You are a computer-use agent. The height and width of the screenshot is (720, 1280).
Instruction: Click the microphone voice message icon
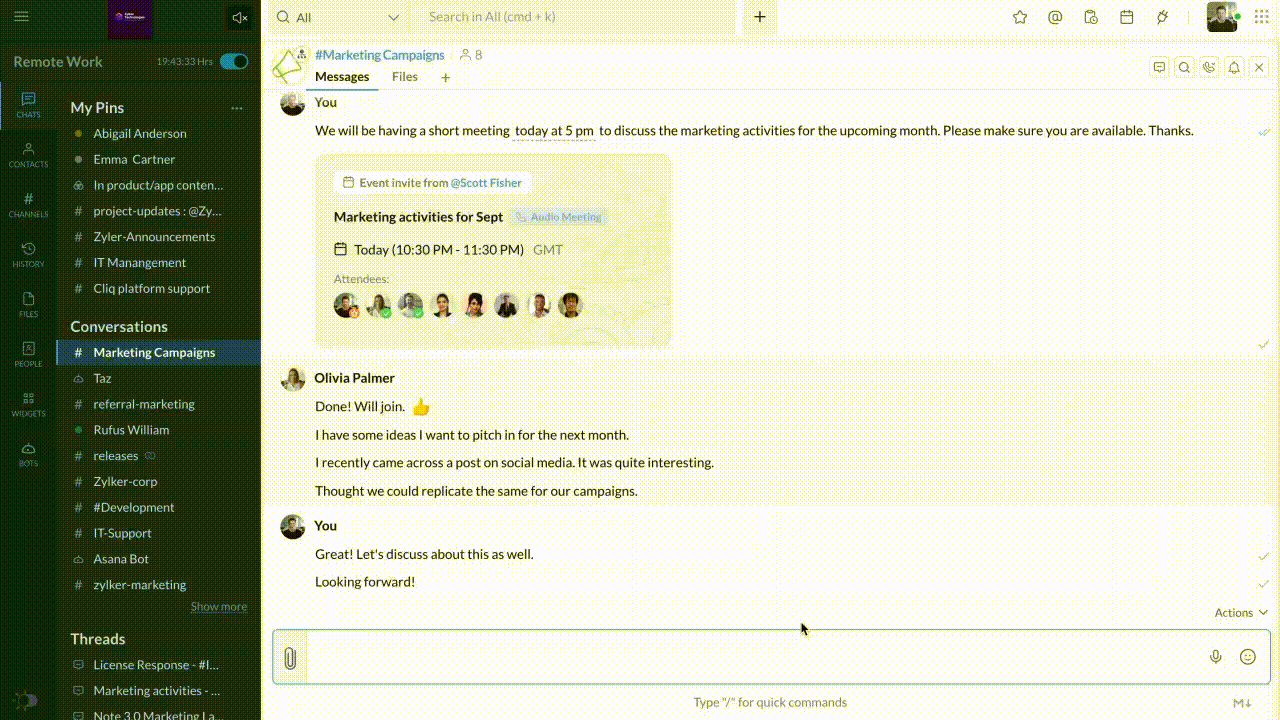[1215, 657]
